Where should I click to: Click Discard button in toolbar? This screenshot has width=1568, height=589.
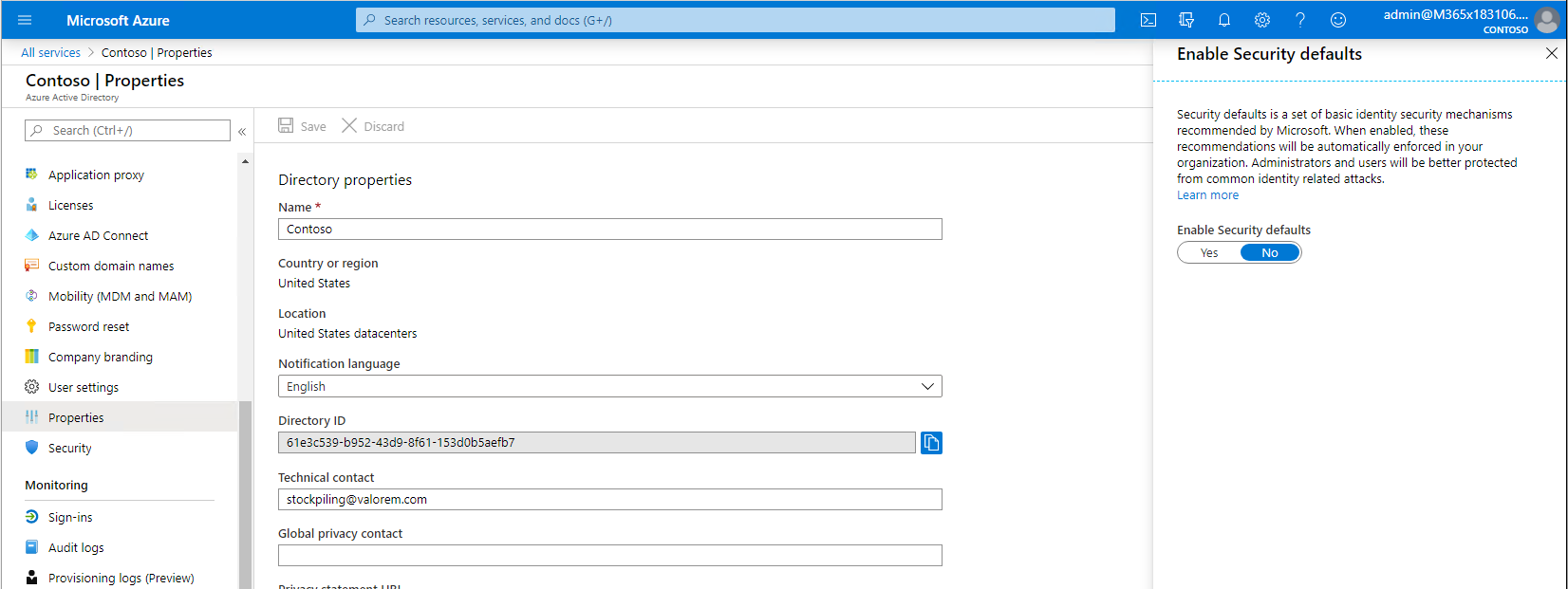point(373,126)
